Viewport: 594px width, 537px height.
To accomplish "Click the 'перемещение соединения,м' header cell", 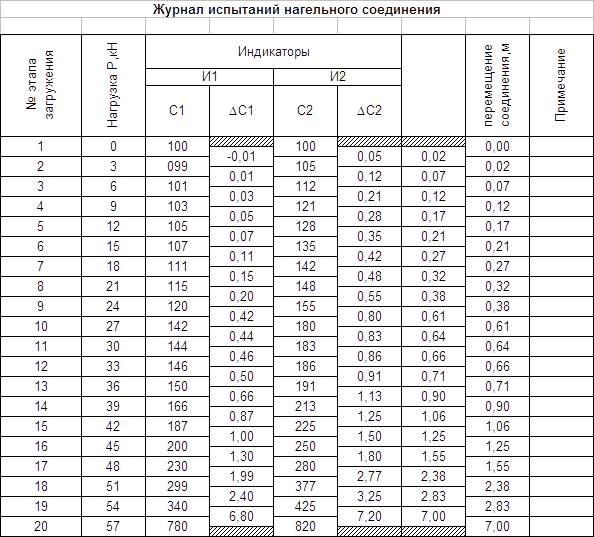I will pos(497,86).
